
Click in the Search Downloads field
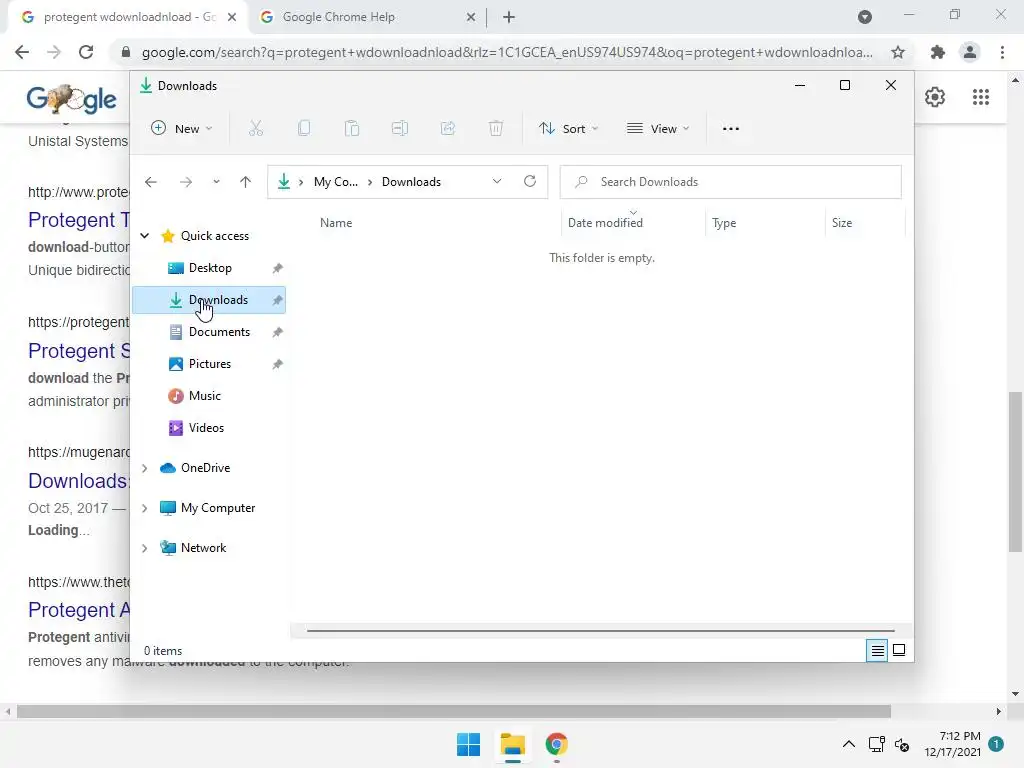[731, 182]
